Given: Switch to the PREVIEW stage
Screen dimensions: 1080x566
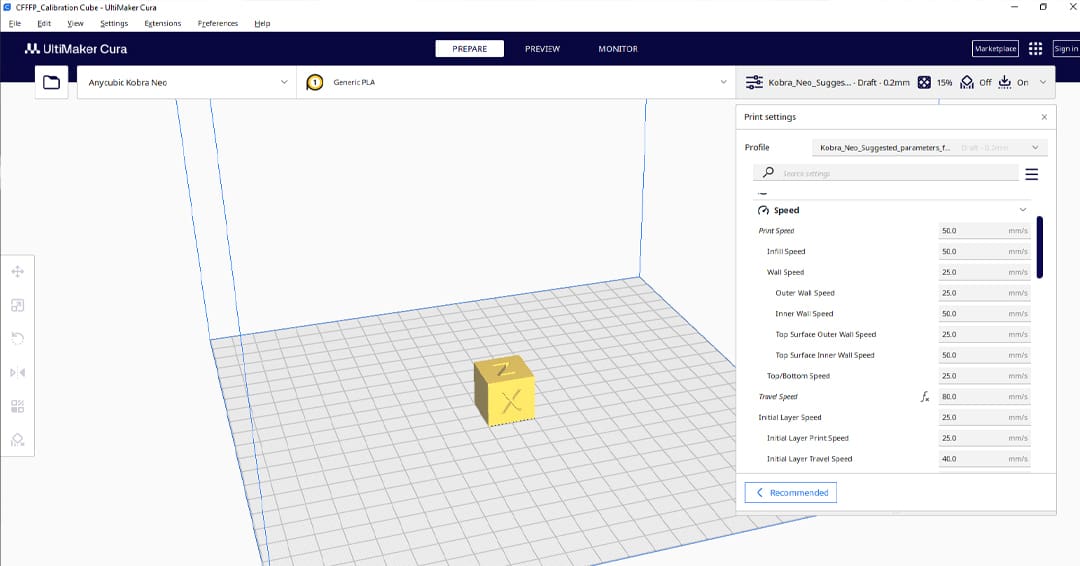Looking at the screenshot, I should click(542, 49).
